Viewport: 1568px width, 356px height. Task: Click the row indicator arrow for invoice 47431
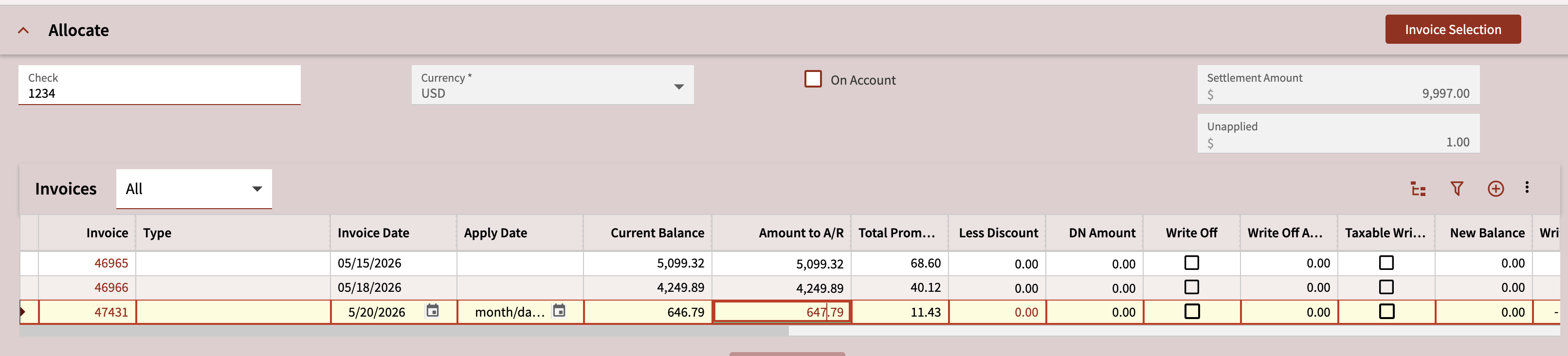click(x=23, y=312)
